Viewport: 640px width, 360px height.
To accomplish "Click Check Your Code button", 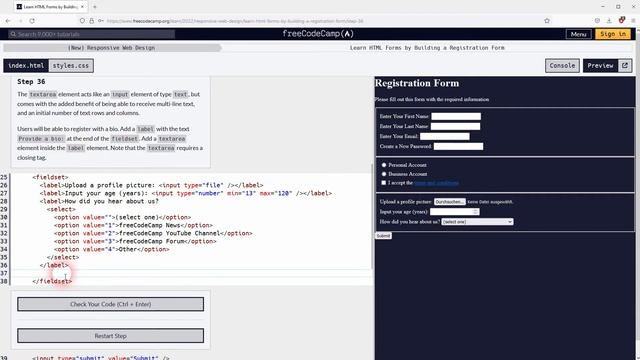I will [x=111, y=304].
